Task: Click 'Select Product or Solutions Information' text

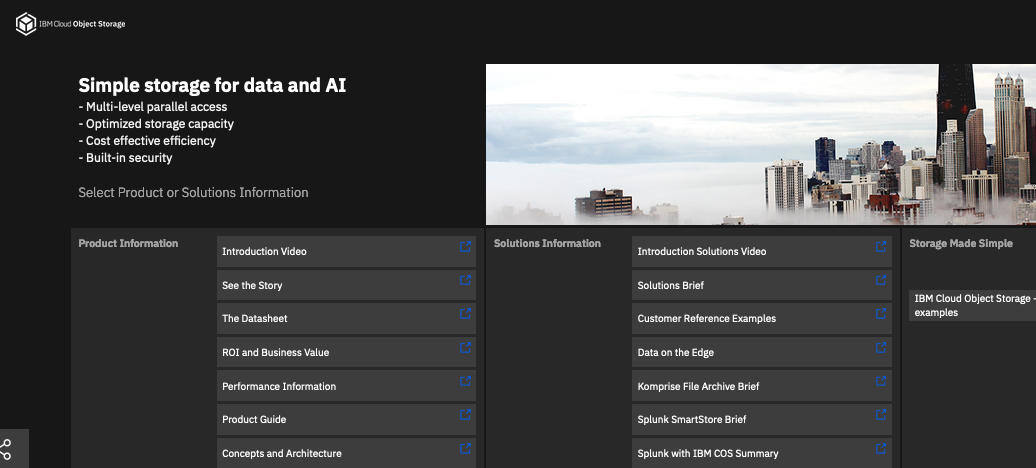Action: coord(194,192)
